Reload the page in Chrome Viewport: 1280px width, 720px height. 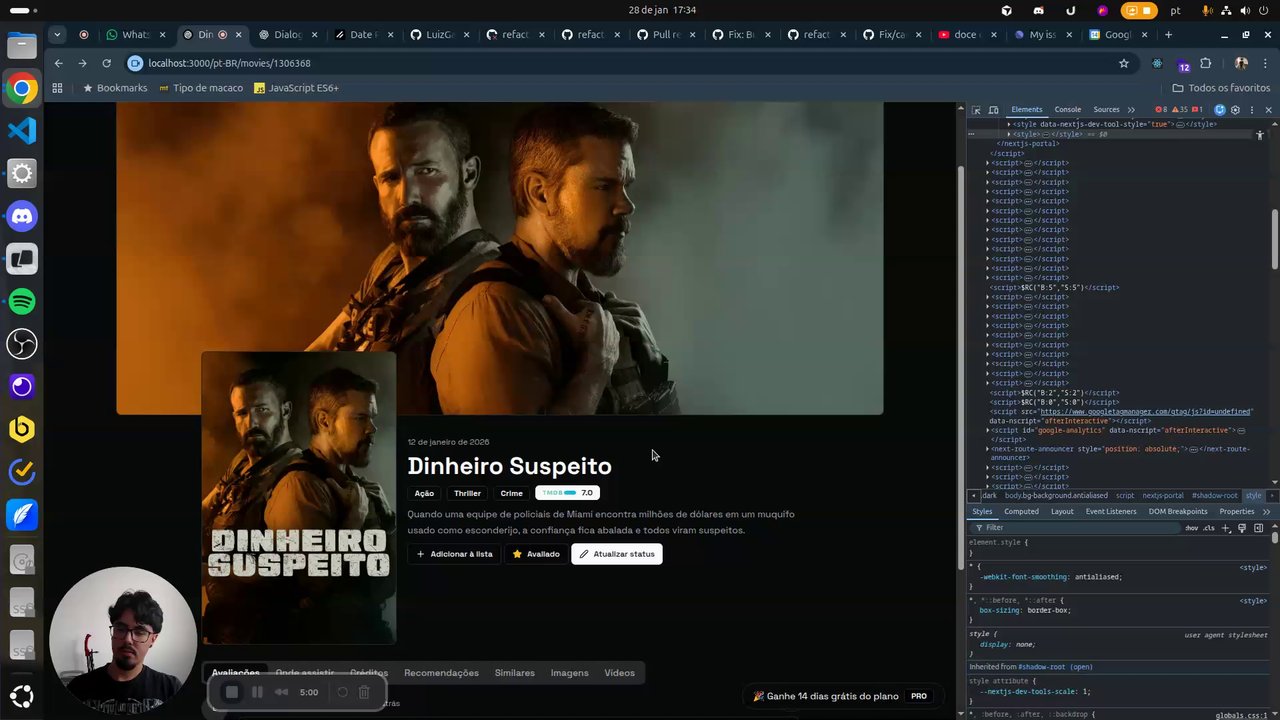pyautogui.click(x=106, y=63)
